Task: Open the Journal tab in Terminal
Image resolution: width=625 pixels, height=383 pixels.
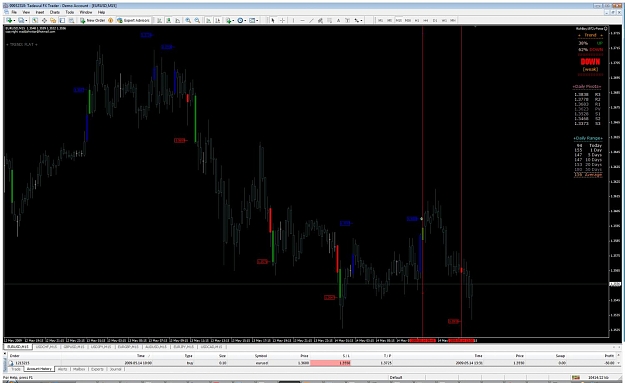Action: pos(115,369)
